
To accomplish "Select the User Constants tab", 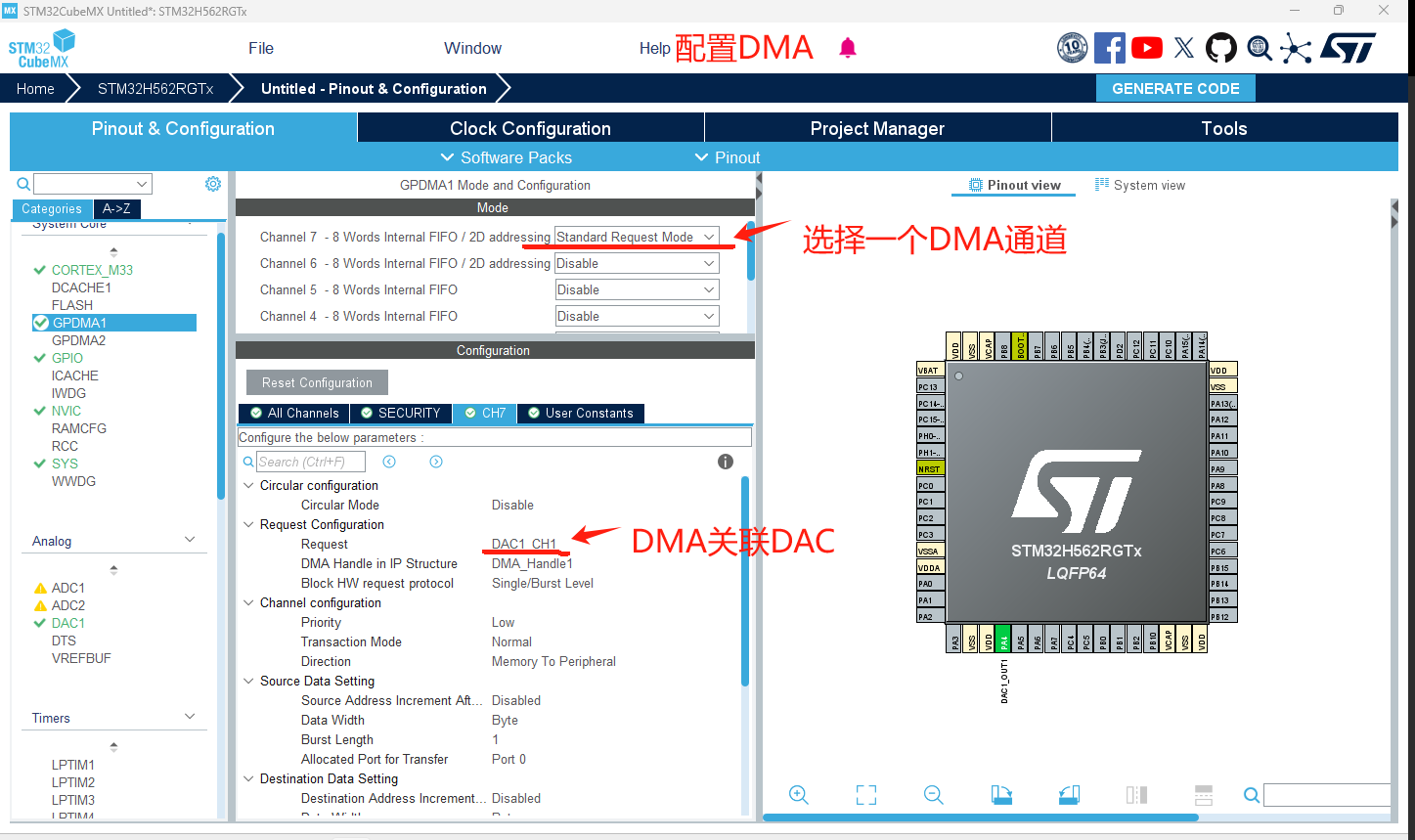I will pos(580,413).
